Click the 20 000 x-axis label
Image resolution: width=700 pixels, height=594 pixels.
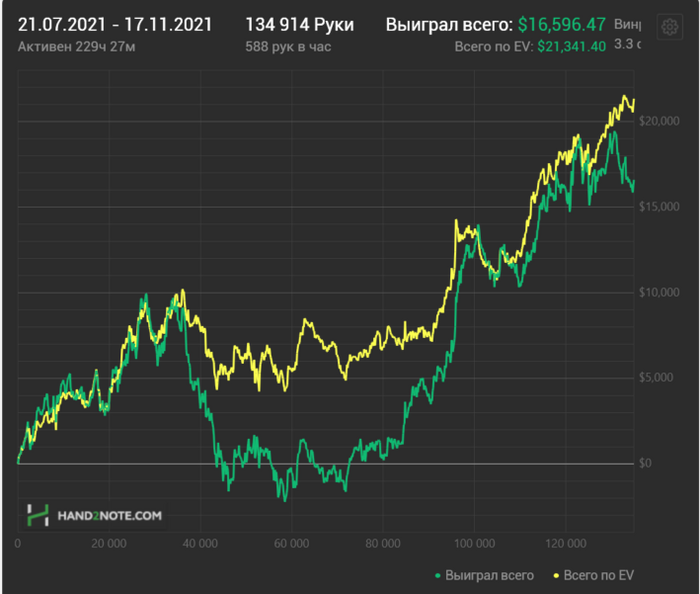point(109,544)
